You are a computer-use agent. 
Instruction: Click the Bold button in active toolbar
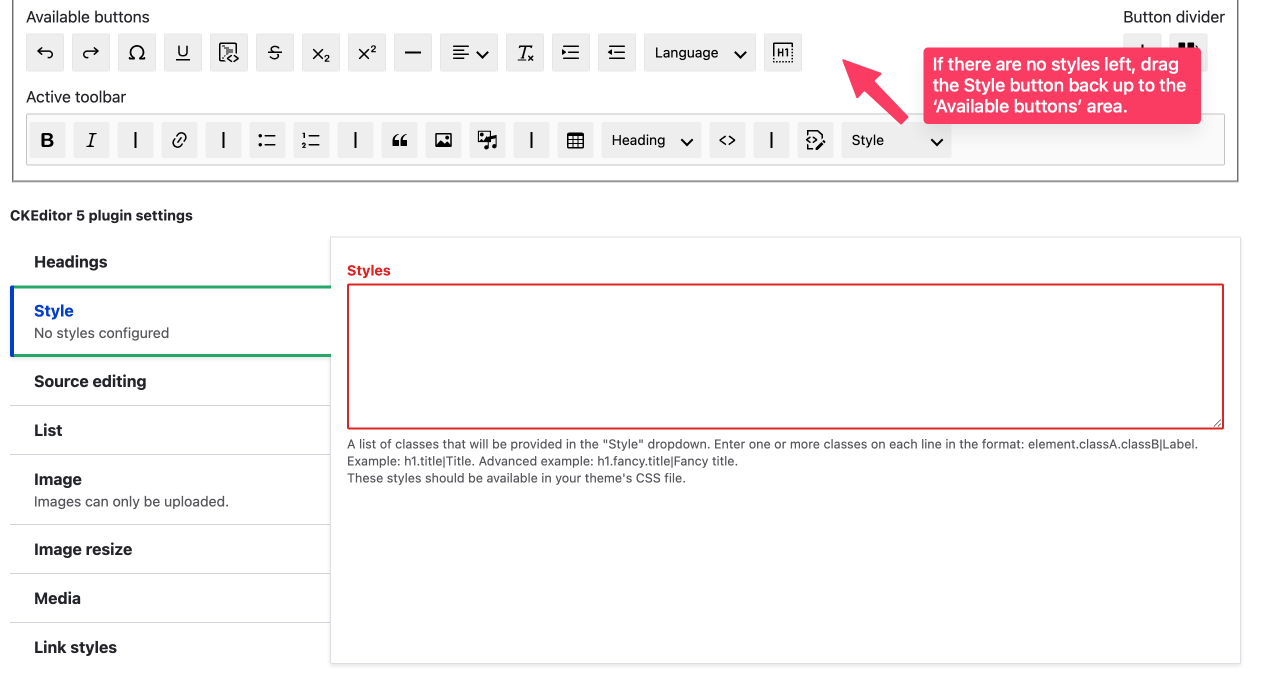tap(47, 141)
